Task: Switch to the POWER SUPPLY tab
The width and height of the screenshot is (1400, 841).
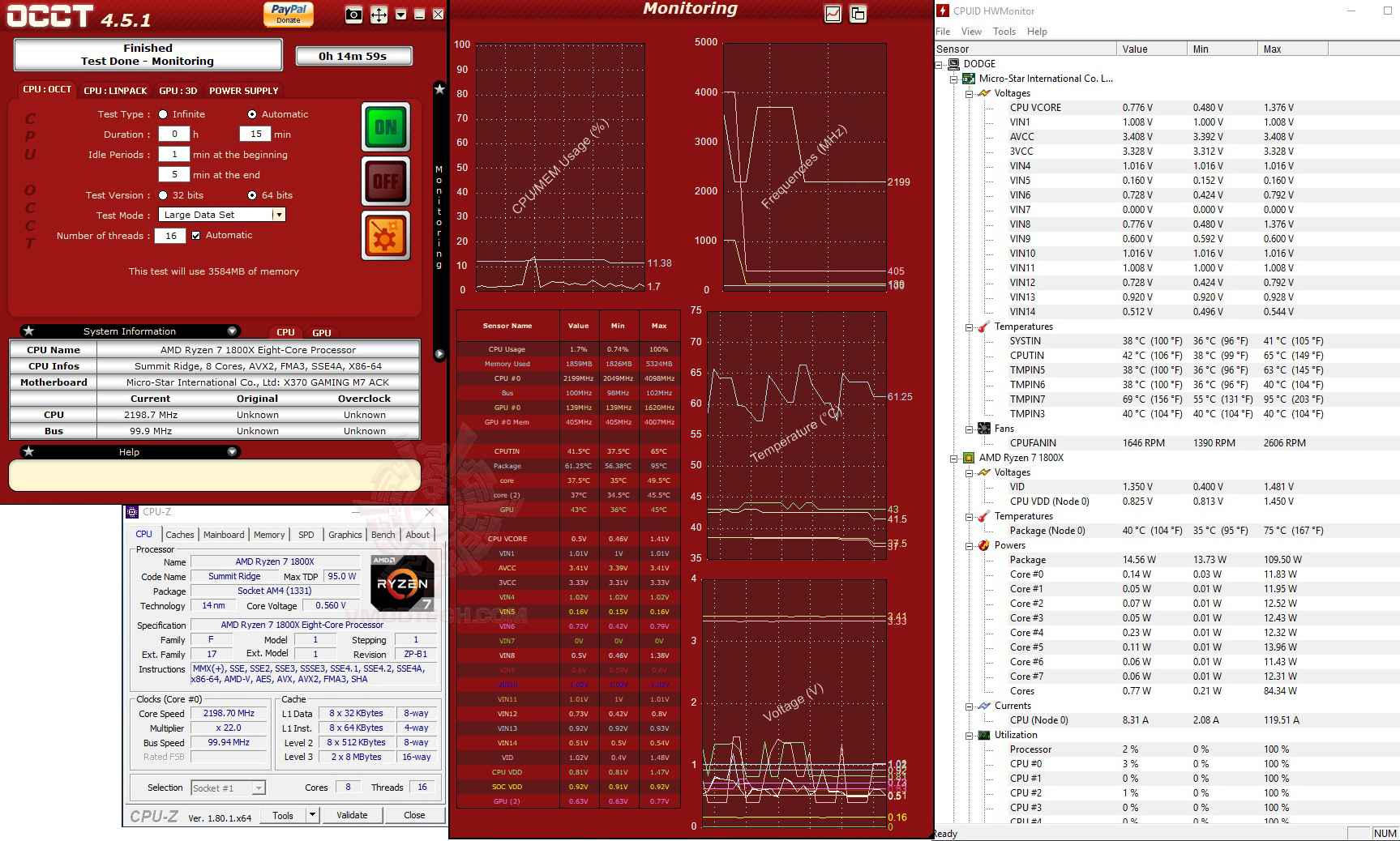Action: click(x=243, y=91)
